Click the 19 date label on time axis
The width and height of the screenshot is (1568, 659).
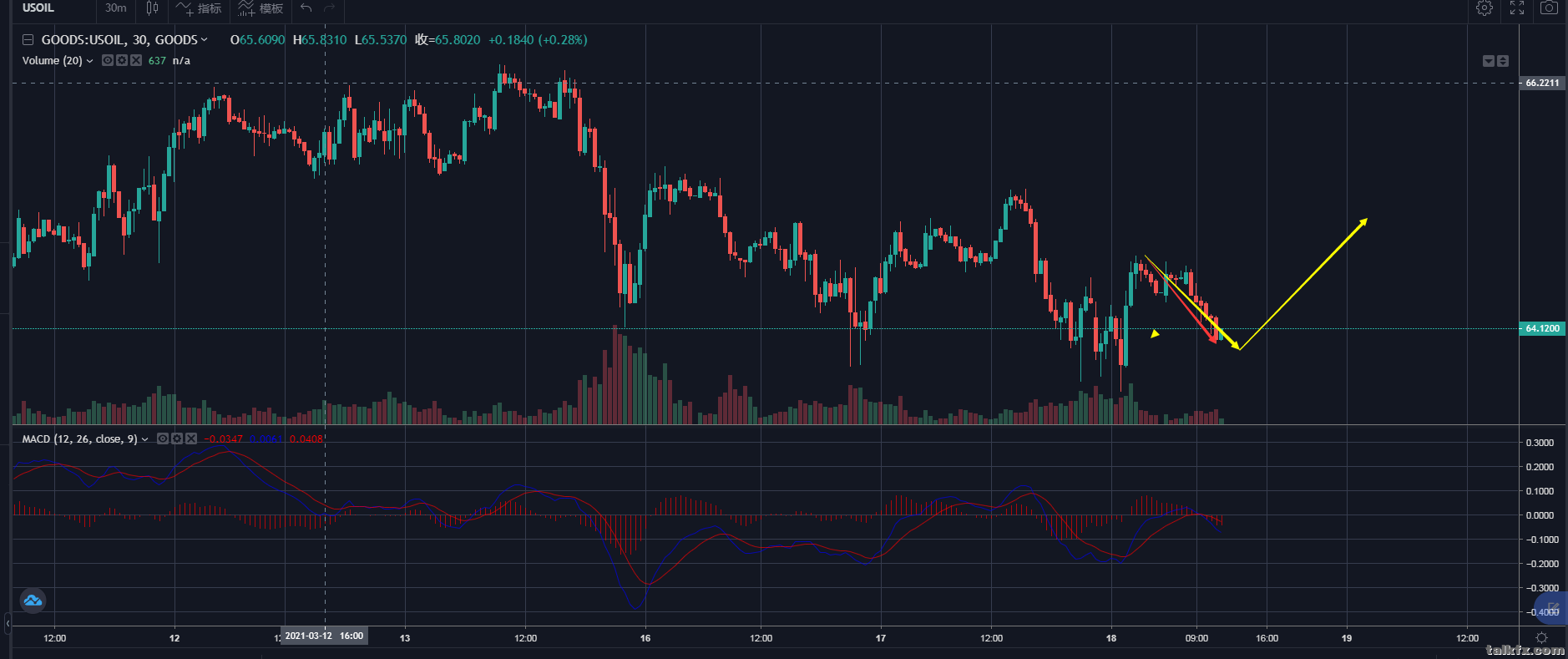coord(1347,638)
